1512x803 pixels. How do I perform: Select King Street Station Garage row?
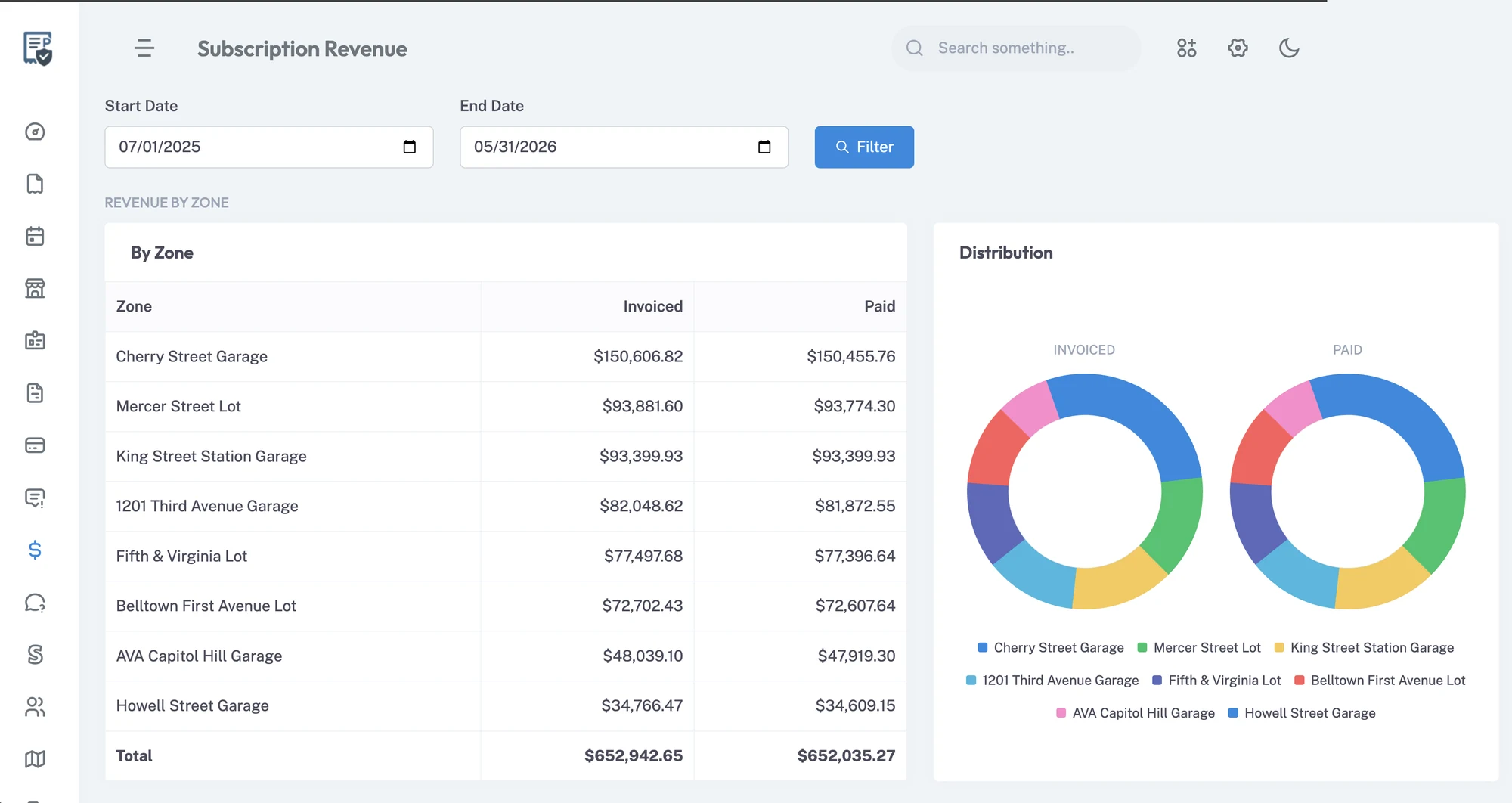506,457
